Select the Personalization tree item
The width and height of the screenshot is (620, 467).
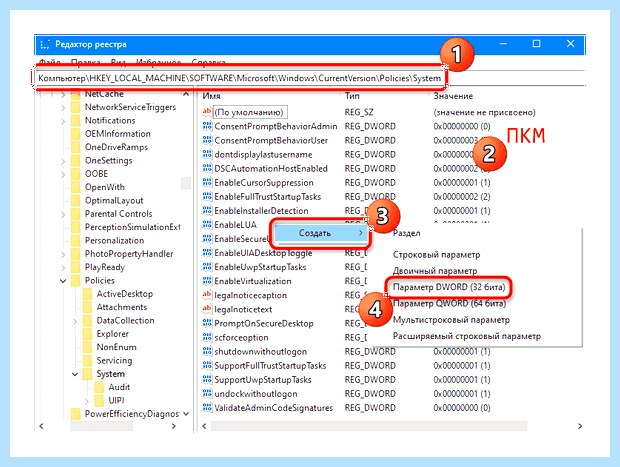114,240
